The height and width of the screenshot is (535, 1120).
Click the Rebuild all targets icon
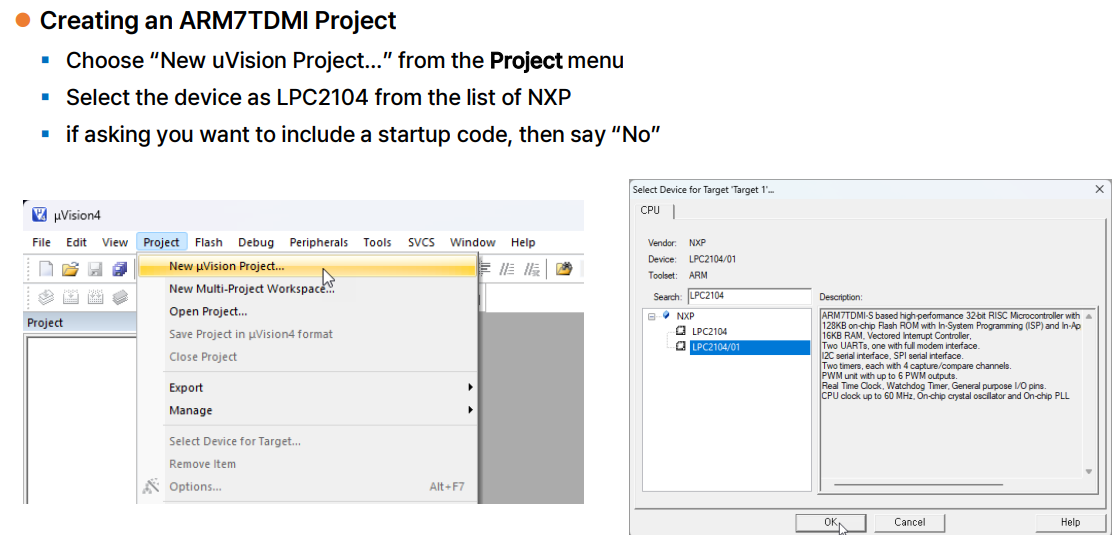tap(96, 297)
